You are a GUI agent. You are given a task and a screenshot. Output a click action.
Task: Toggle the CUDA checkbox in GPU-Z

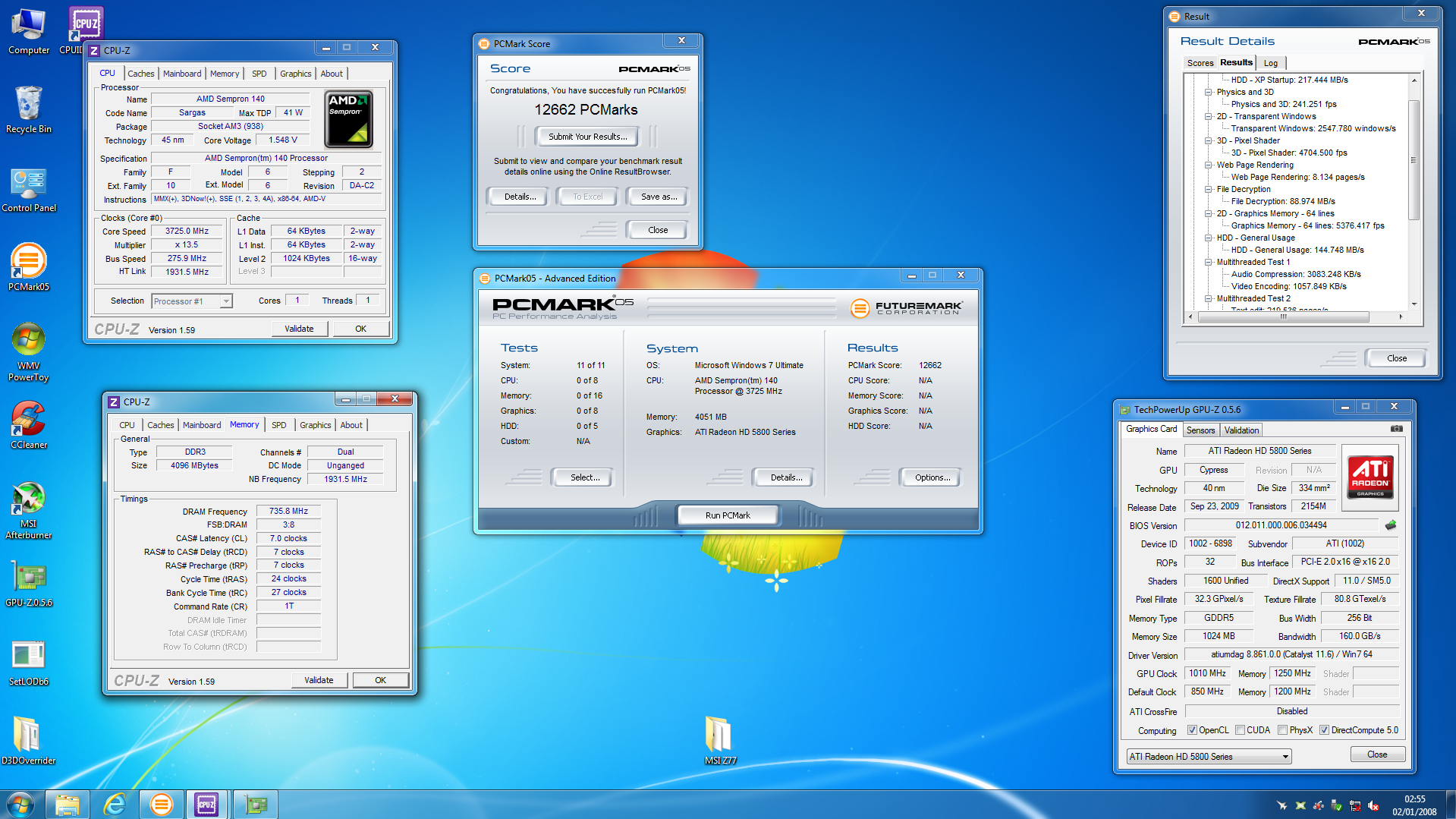coord(1240,730)
